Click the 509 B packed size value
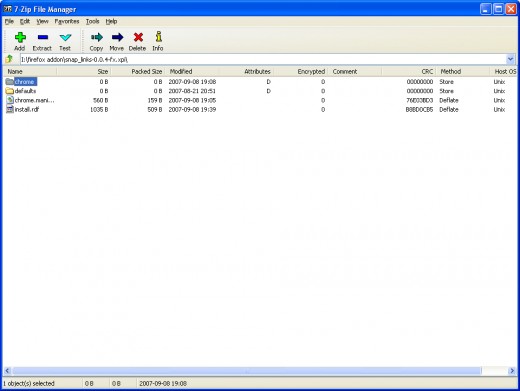520x391 pixels. click(155, 109)
